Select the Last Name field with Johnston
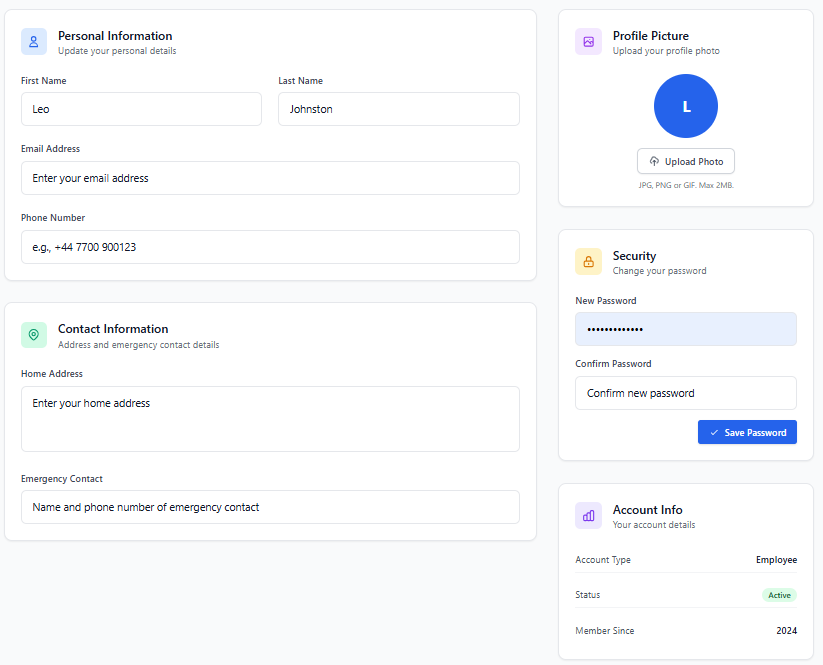This screenshot has width=823, height=665. (398, 109)
